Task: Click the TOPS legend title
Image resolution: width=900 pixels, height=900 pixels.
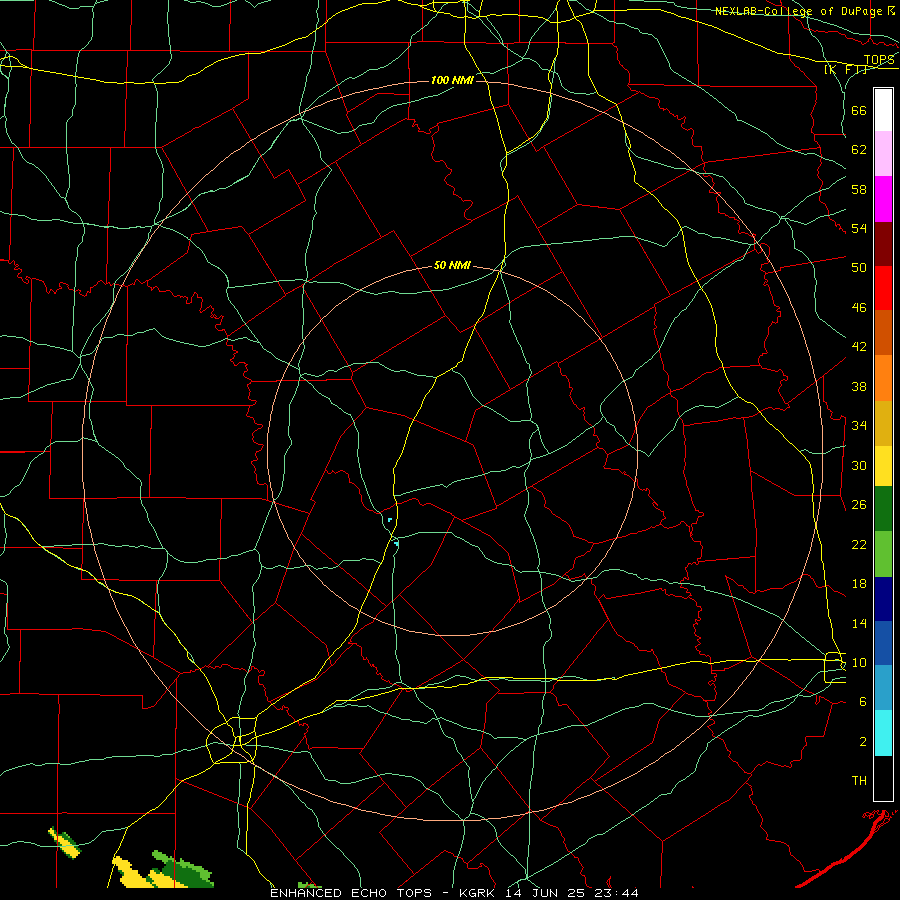Action: click(x=879, y=60)
